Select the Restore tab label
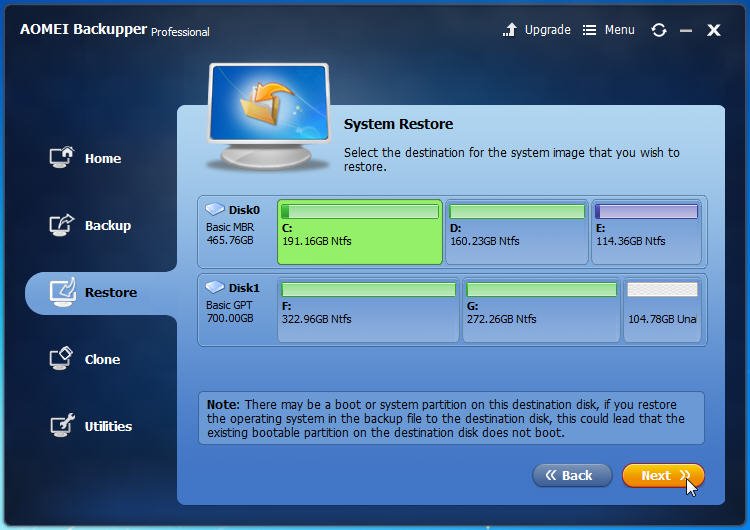Viewport: 750px width, 530px height. 111,292
